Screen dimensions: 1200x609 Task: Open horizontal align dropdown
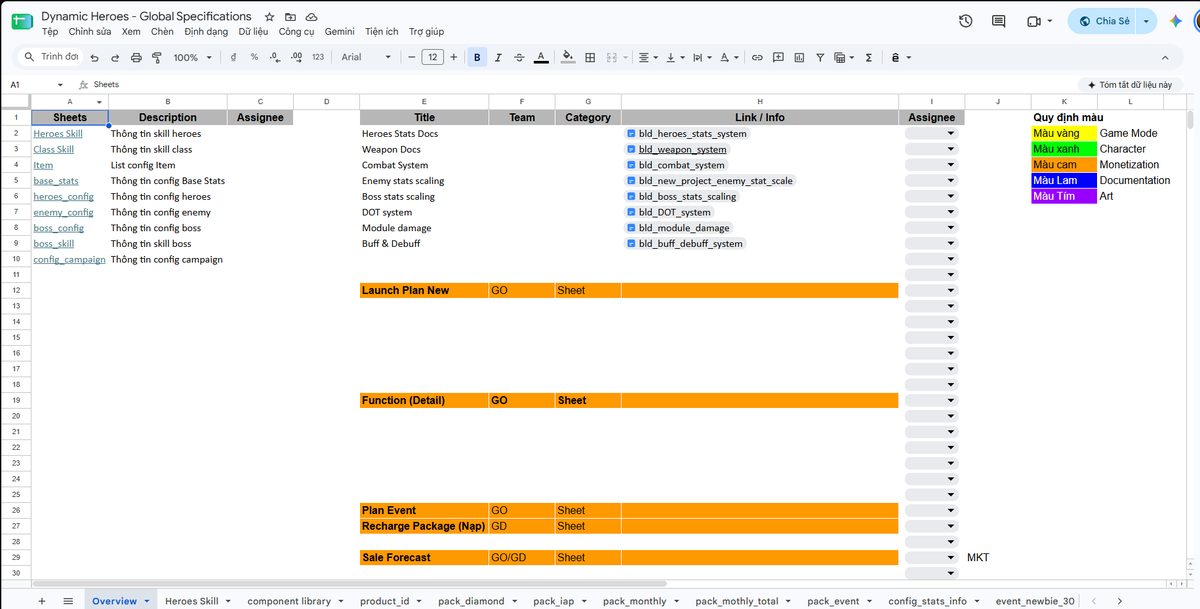pos(647,58)
